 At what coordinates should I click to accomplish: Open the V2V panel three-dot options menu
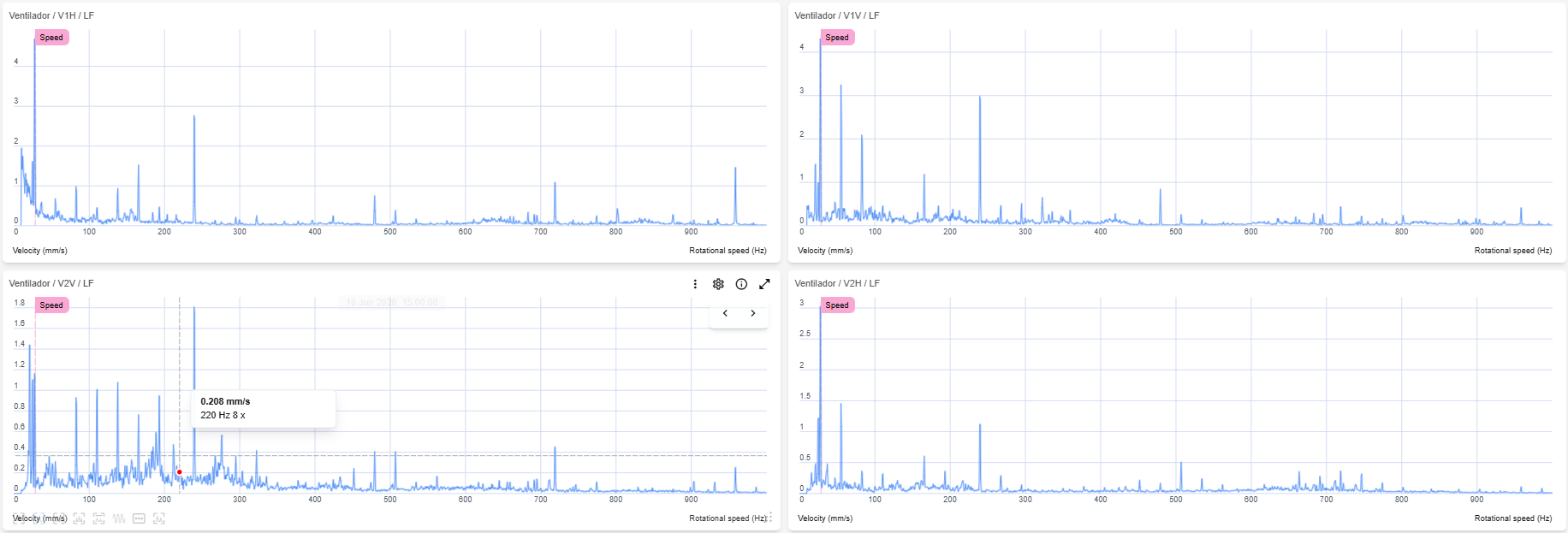pos(695,284)
